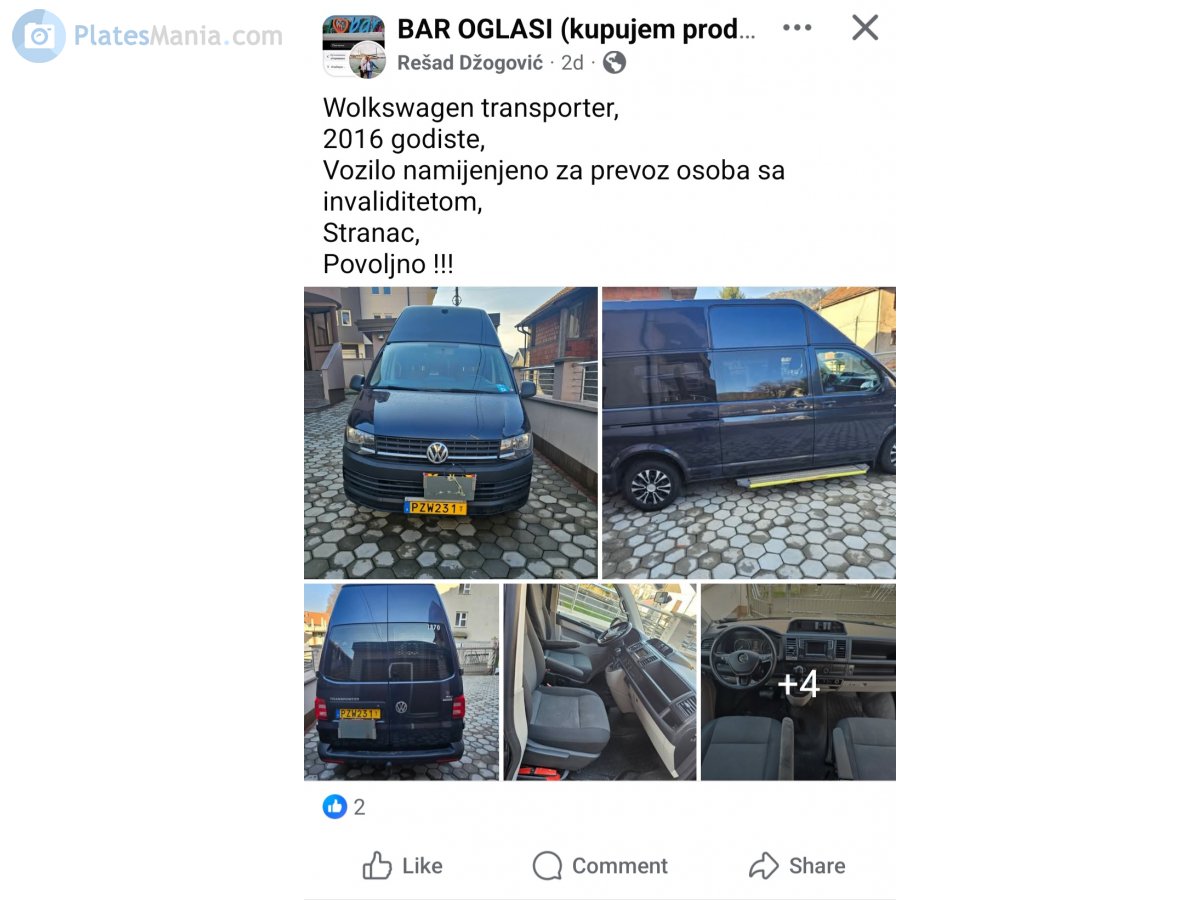Click the 2d post timestamp
1200x900 pixels.
pos(572,63)
